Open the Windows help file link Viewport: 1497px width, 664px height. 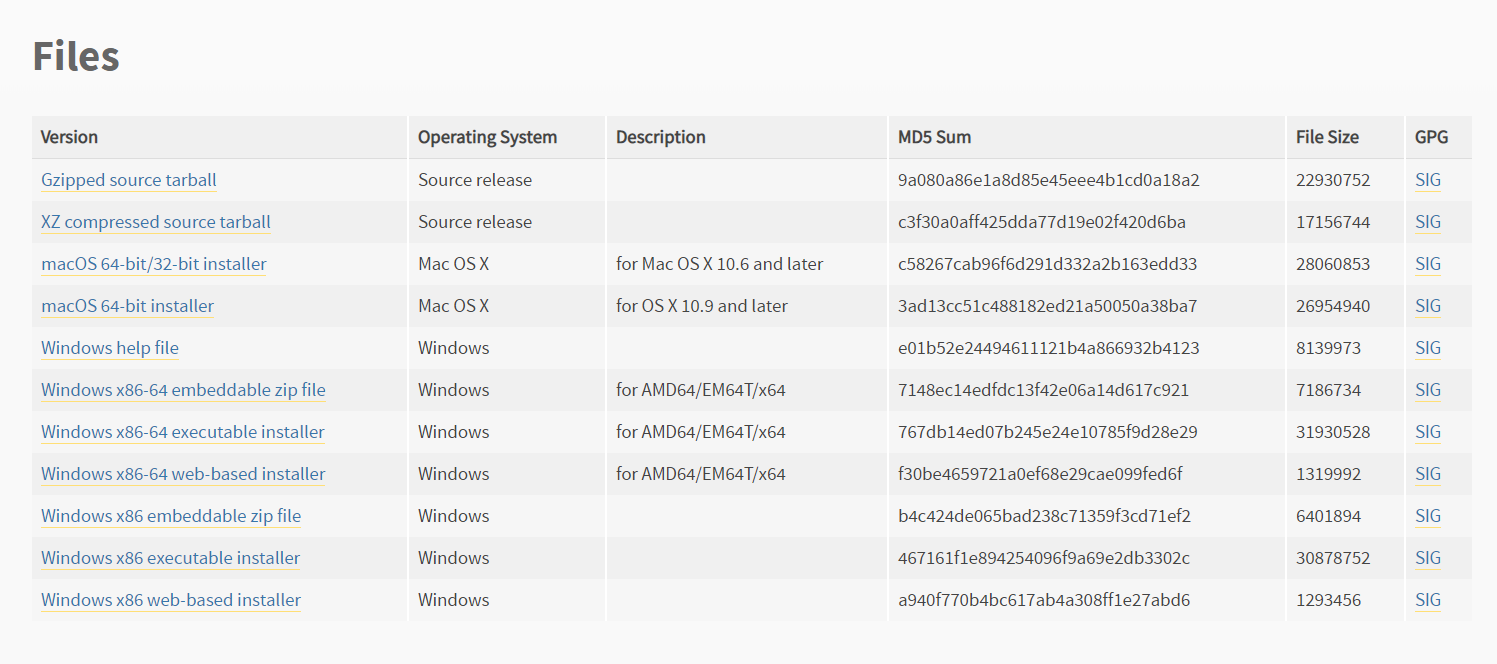(110, 348)
